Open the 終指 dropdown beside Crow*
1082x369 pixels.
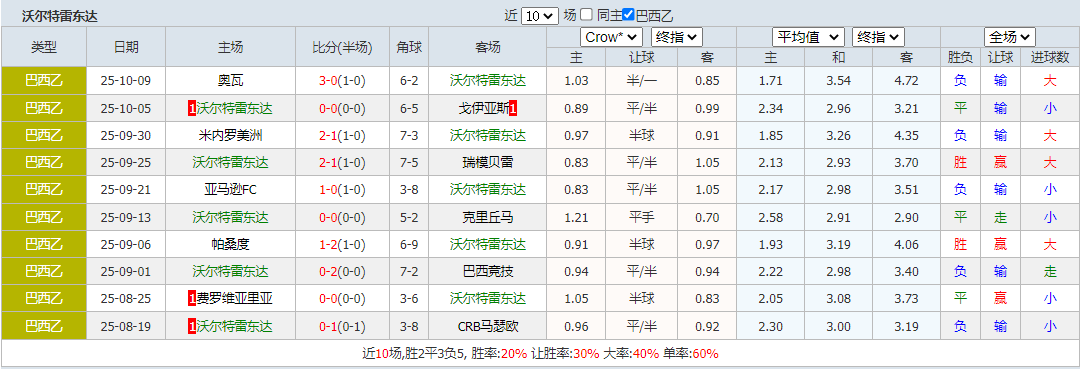pyautogui.click(x=676, y=37)
